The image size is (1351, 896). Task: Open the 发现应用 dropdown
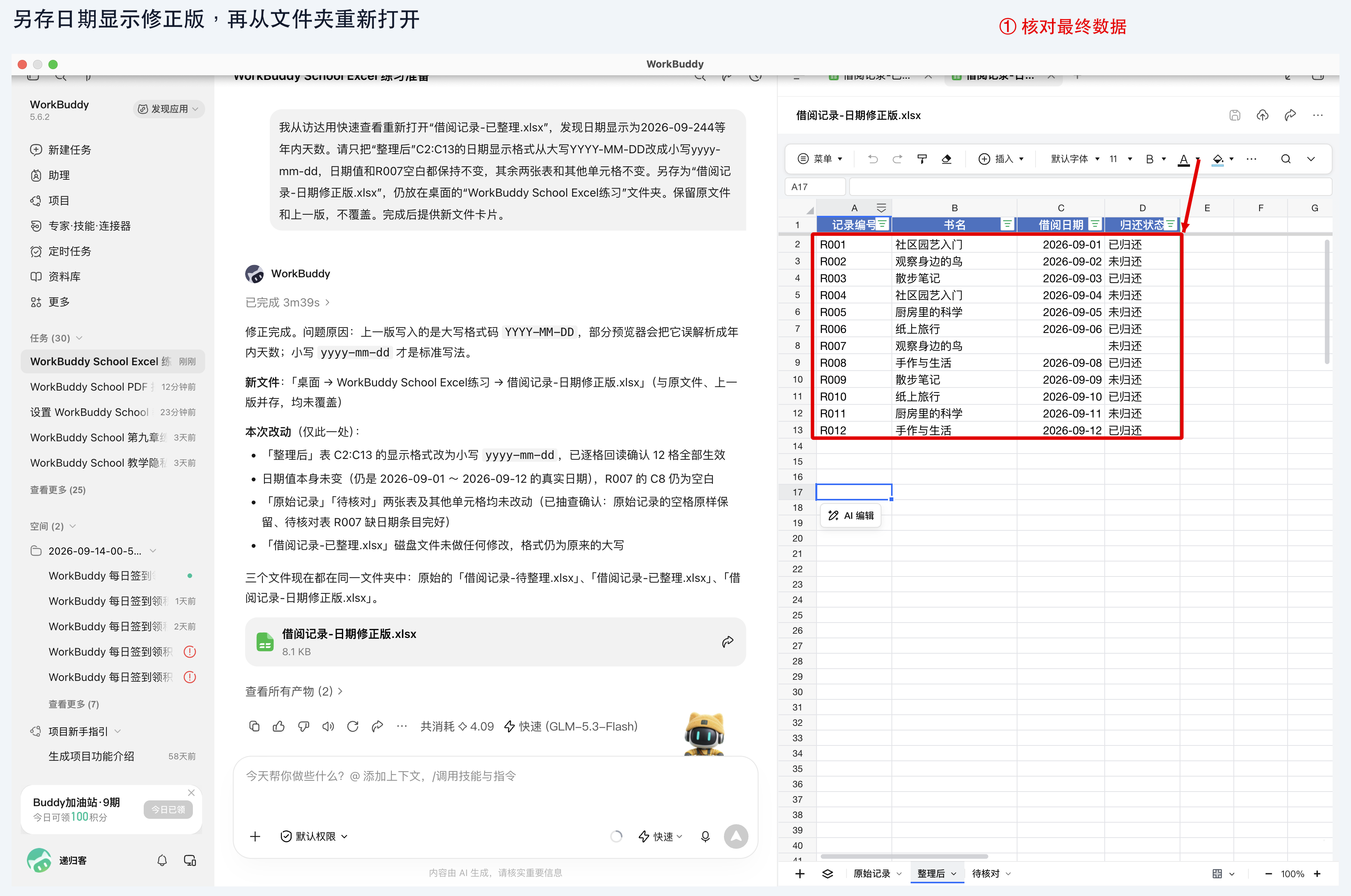click(169, 109)
